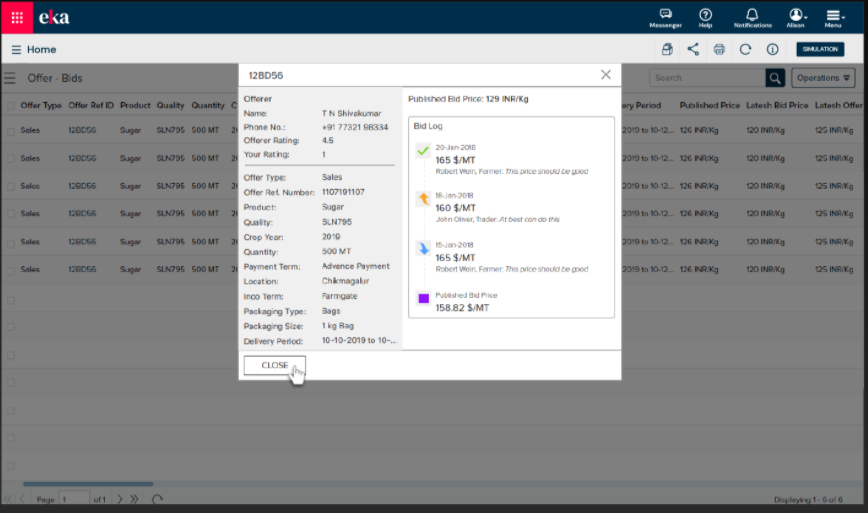
Task: Open the Notifications bell
Action: coord(752,15)
